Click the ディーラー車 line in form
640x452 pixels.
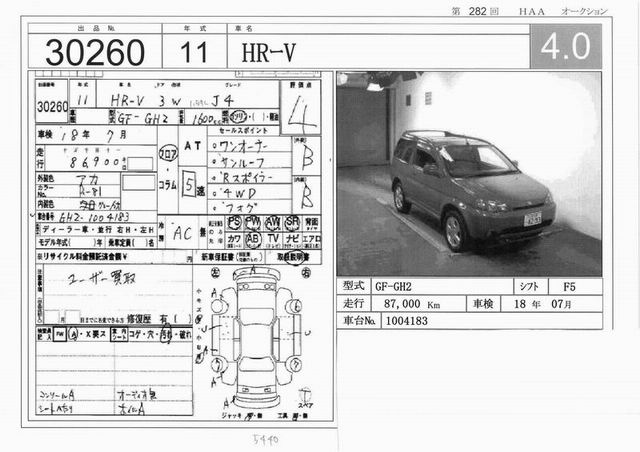[x=97, y=230]
